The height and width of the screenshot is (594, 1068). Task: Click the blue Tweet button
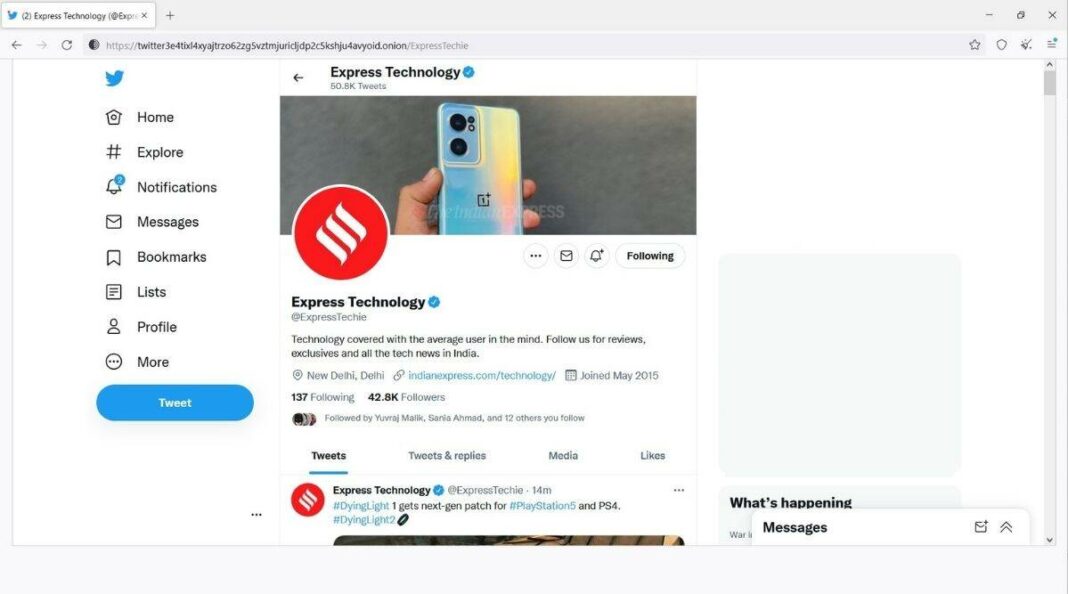175,403
